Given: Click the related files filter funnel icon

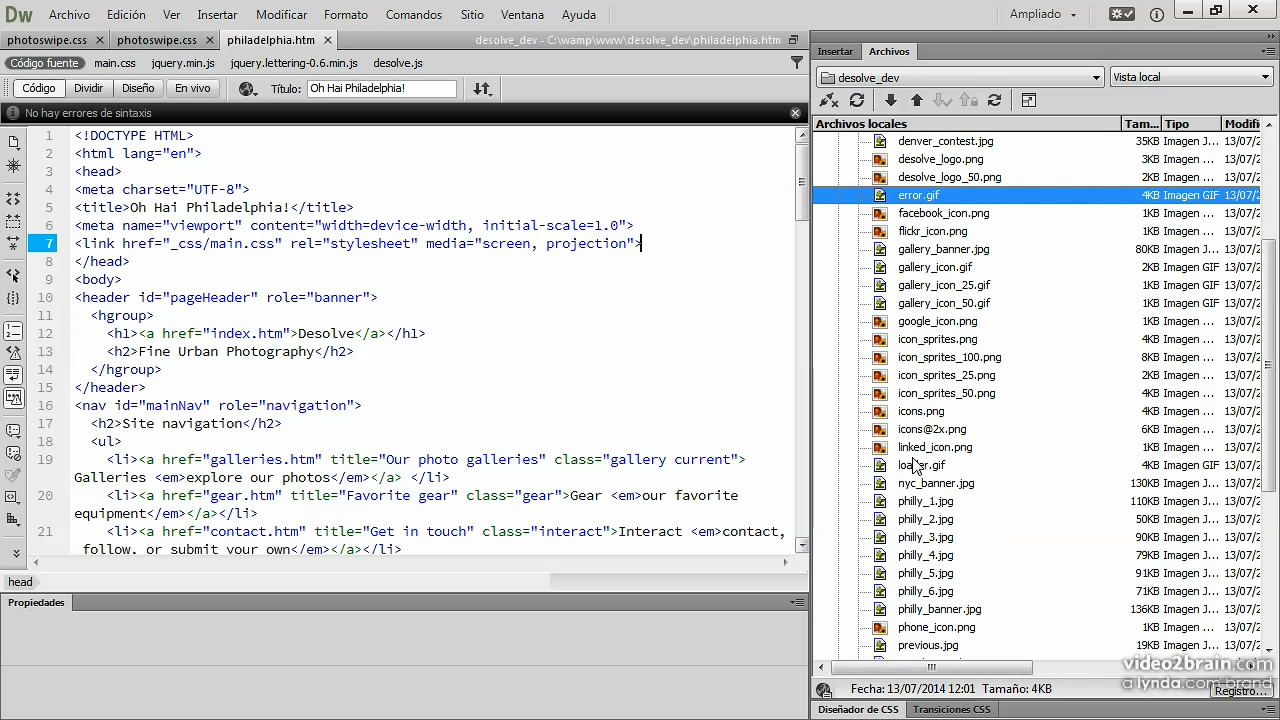Looking at the screenshot, I should click(796, 62).
